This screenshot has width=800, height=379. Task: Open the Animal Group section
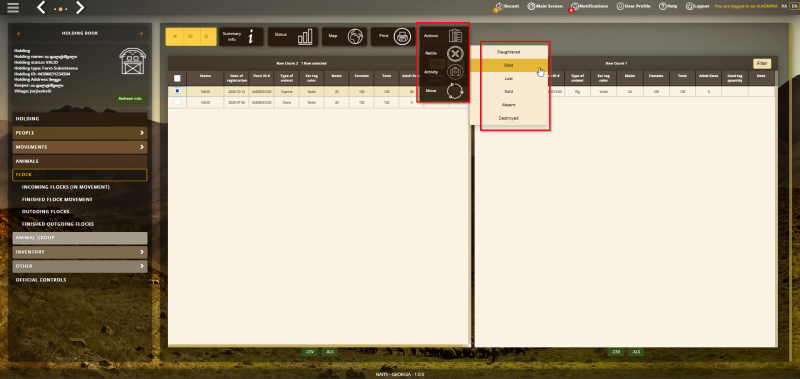(x=80, y=238)
